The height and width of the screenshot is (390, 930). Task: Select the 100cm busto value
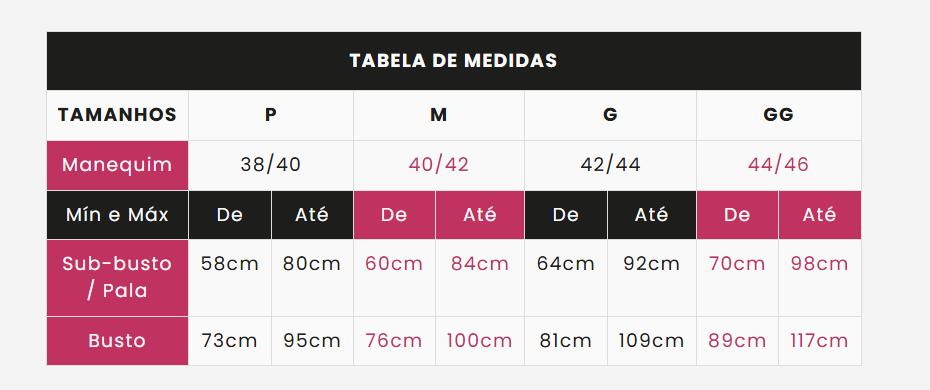click(480, 341)
